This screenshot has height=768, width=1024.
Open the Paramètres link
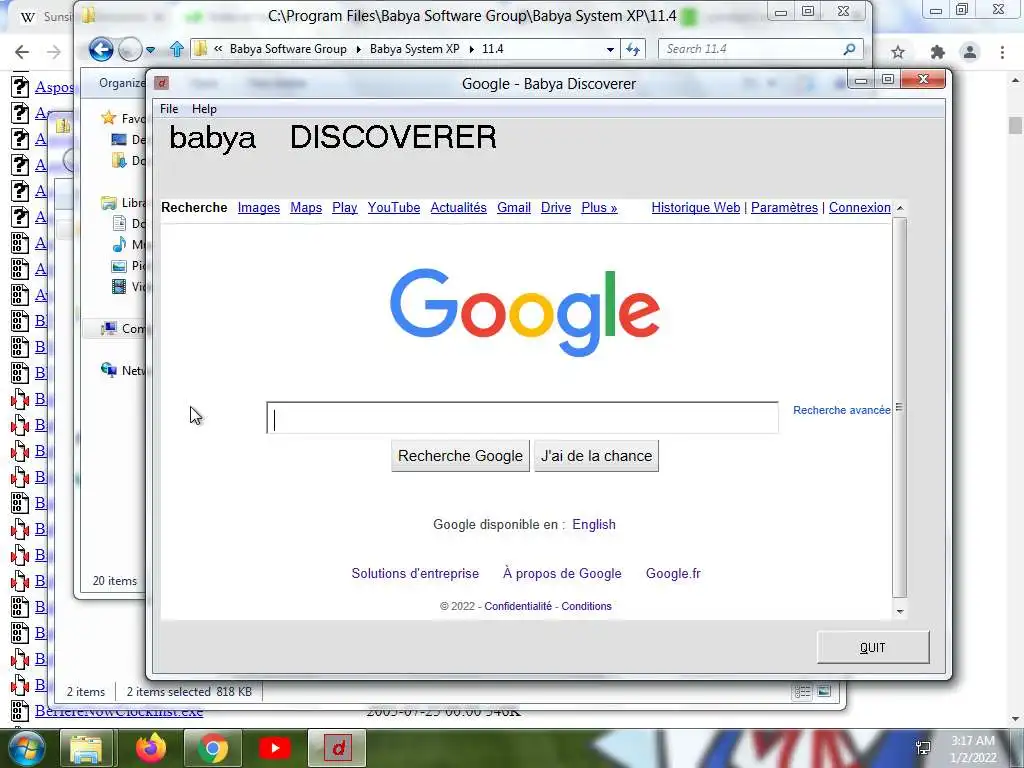(x=784, y=208)
